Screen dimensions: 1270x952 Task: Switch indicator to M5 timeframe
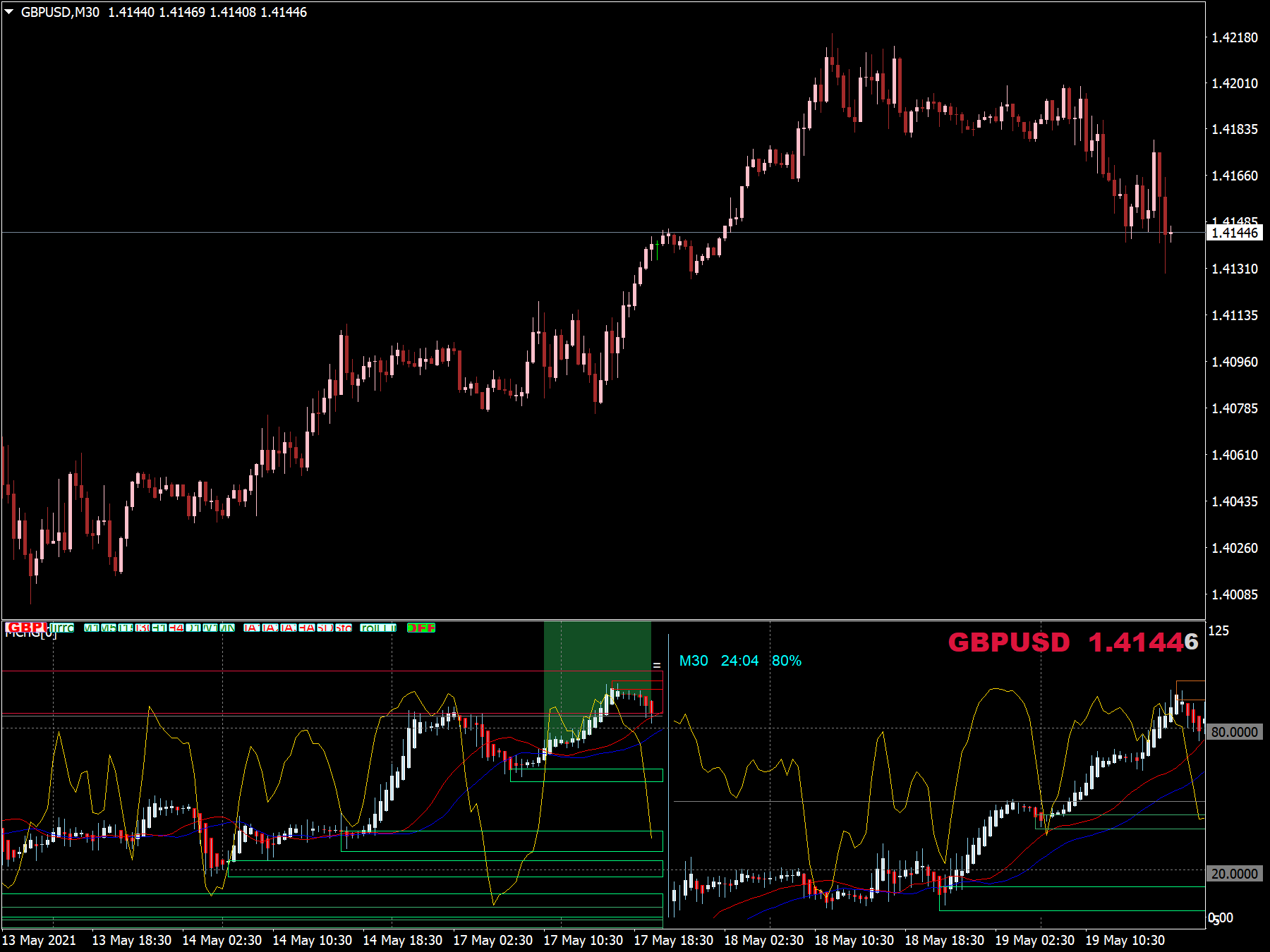[x=109, y=628]
